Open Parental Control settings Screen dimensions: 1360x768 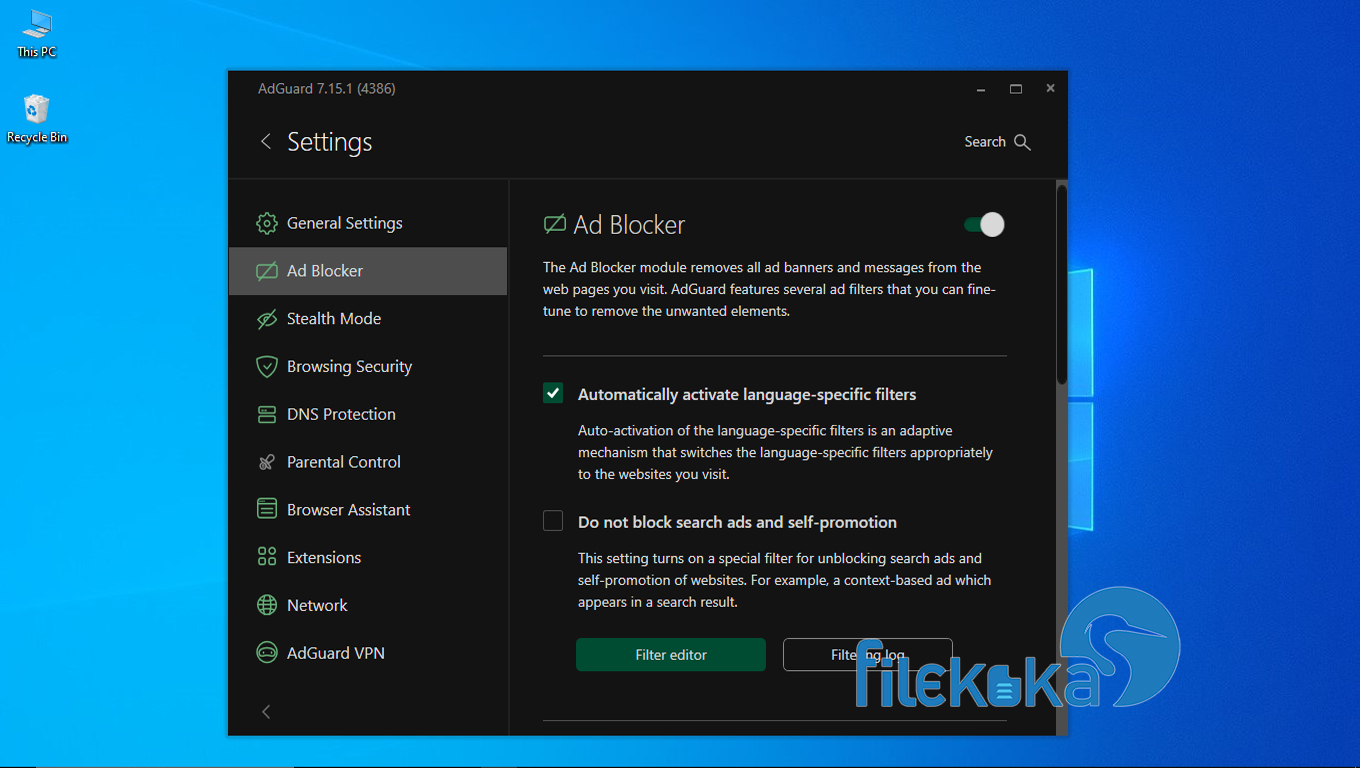click(368, 462)
